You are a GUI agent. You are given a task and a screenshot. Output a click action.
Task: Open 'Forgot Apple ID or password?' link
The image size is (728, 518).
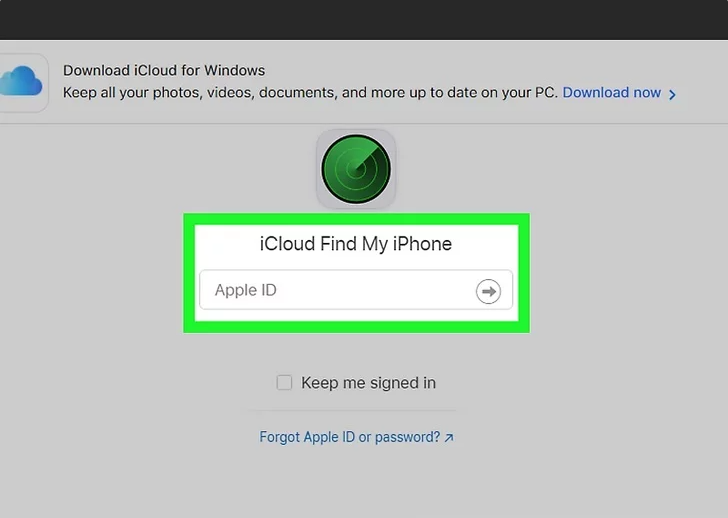pyautogui.click(x=349, y=437)
